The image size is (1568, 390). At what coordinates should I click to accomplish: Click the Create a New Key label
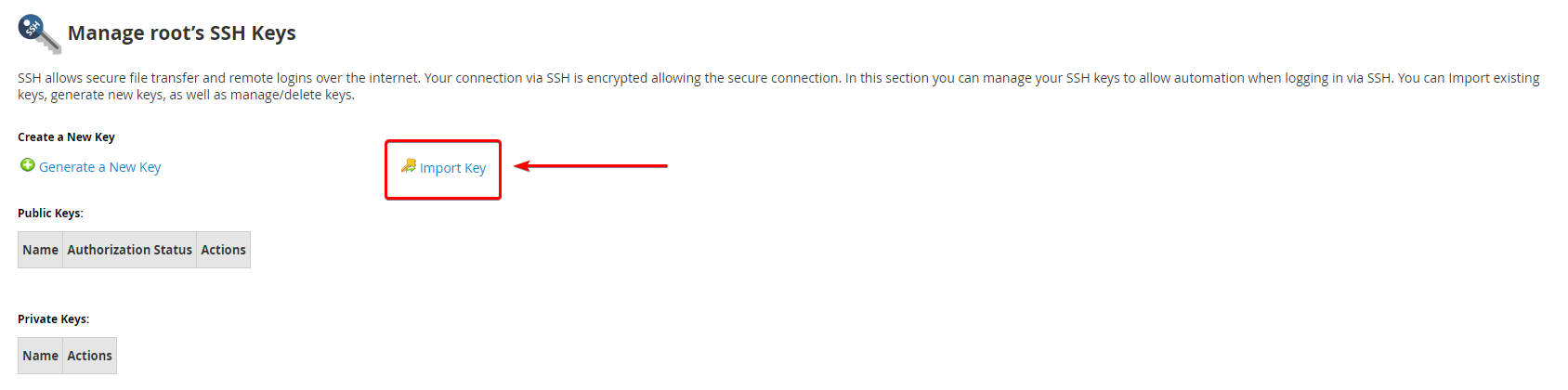tap(66, 137)
